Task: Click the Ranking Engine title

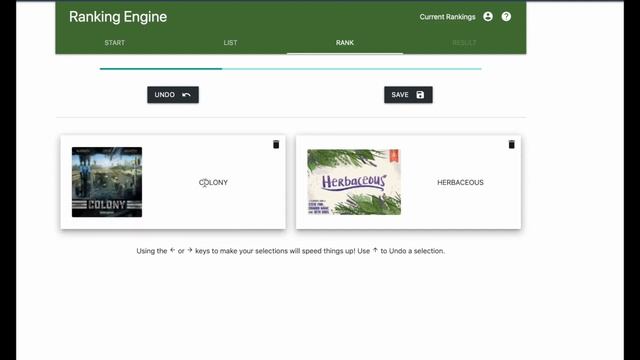Action: (x=118, y=17)
